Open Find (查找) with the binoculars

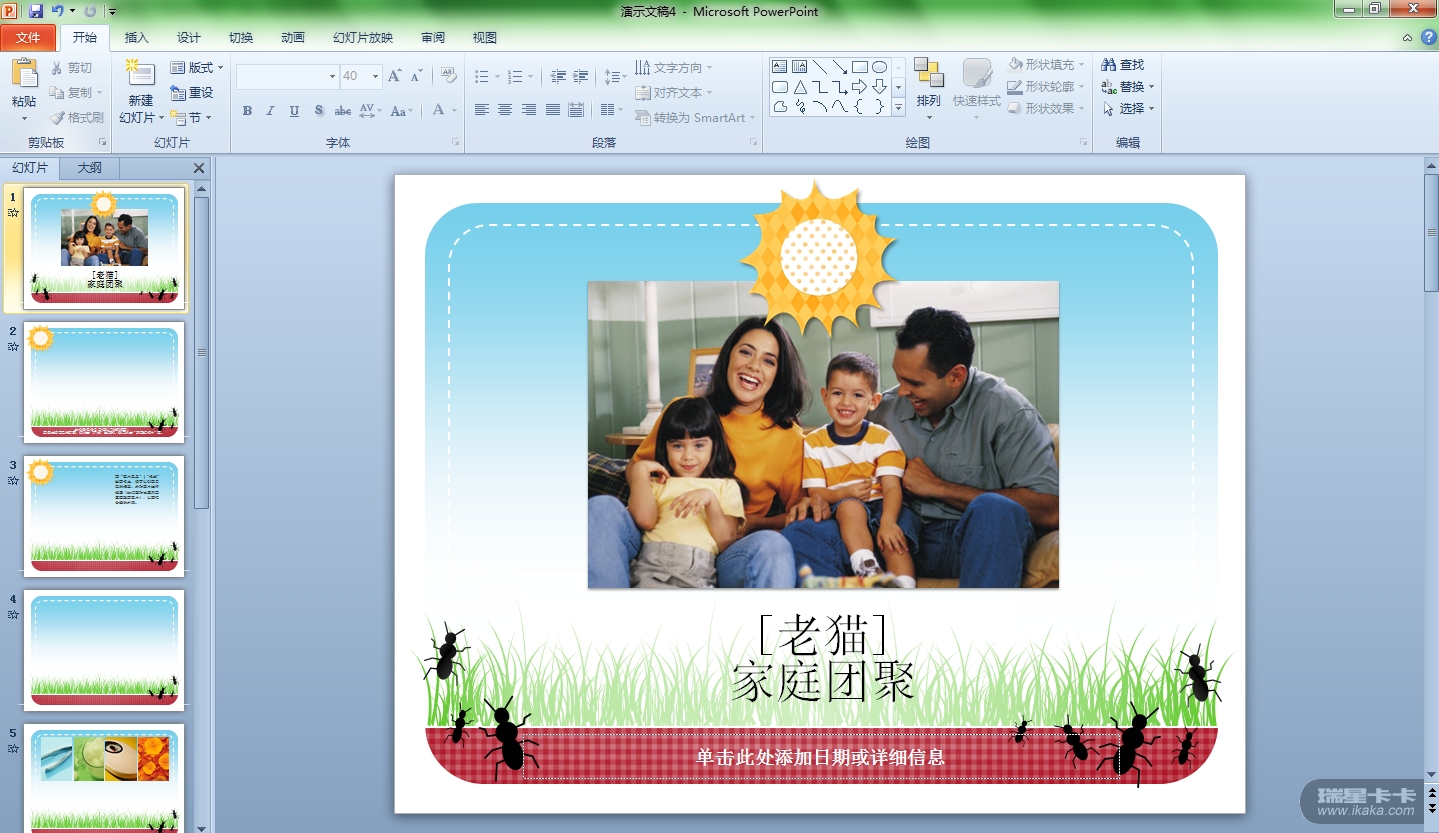point(1123,65)
